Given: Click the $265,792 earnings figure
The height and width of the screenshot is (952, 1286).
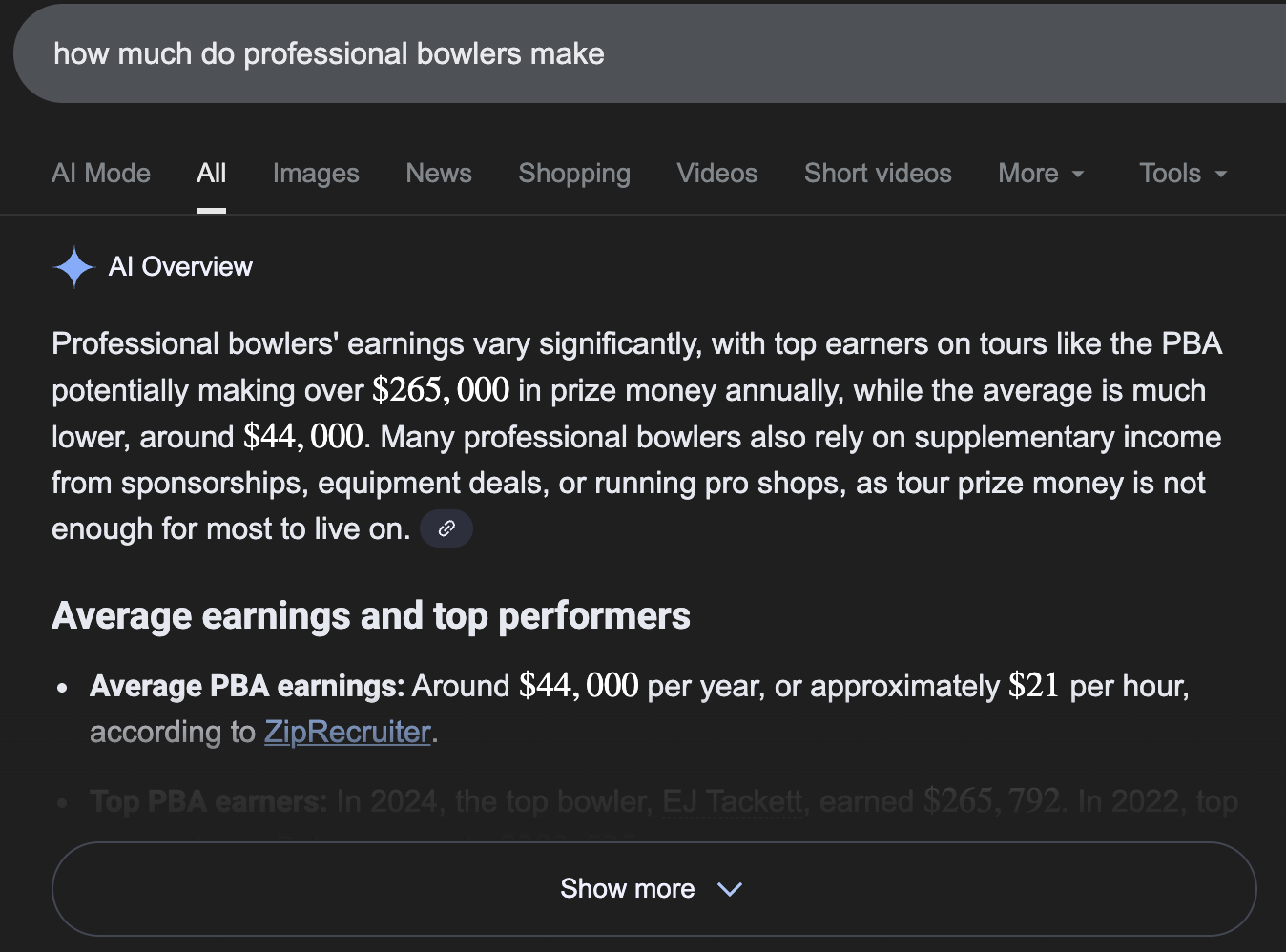Looking at the screenshot, I should click(x=992, y=801).
